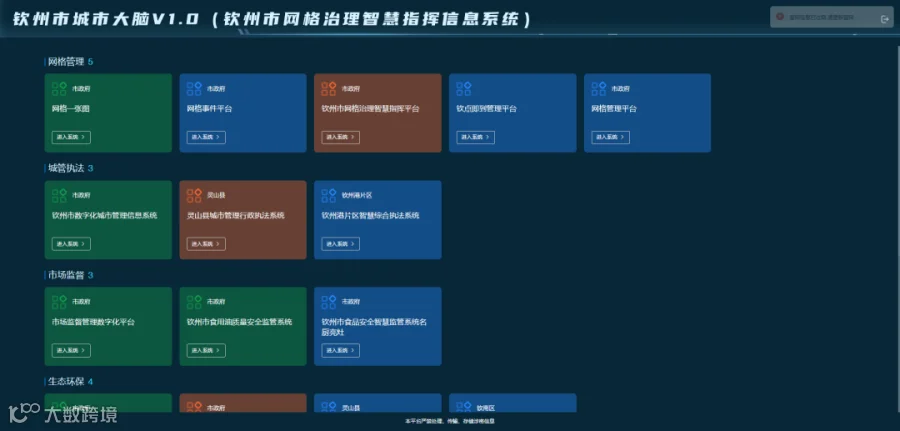The width and height of the screenshot is (900, 431).
Task: Click the orange icon on 钦州市网格治理智慧指挥平台 card
Action: coord(329,88)
